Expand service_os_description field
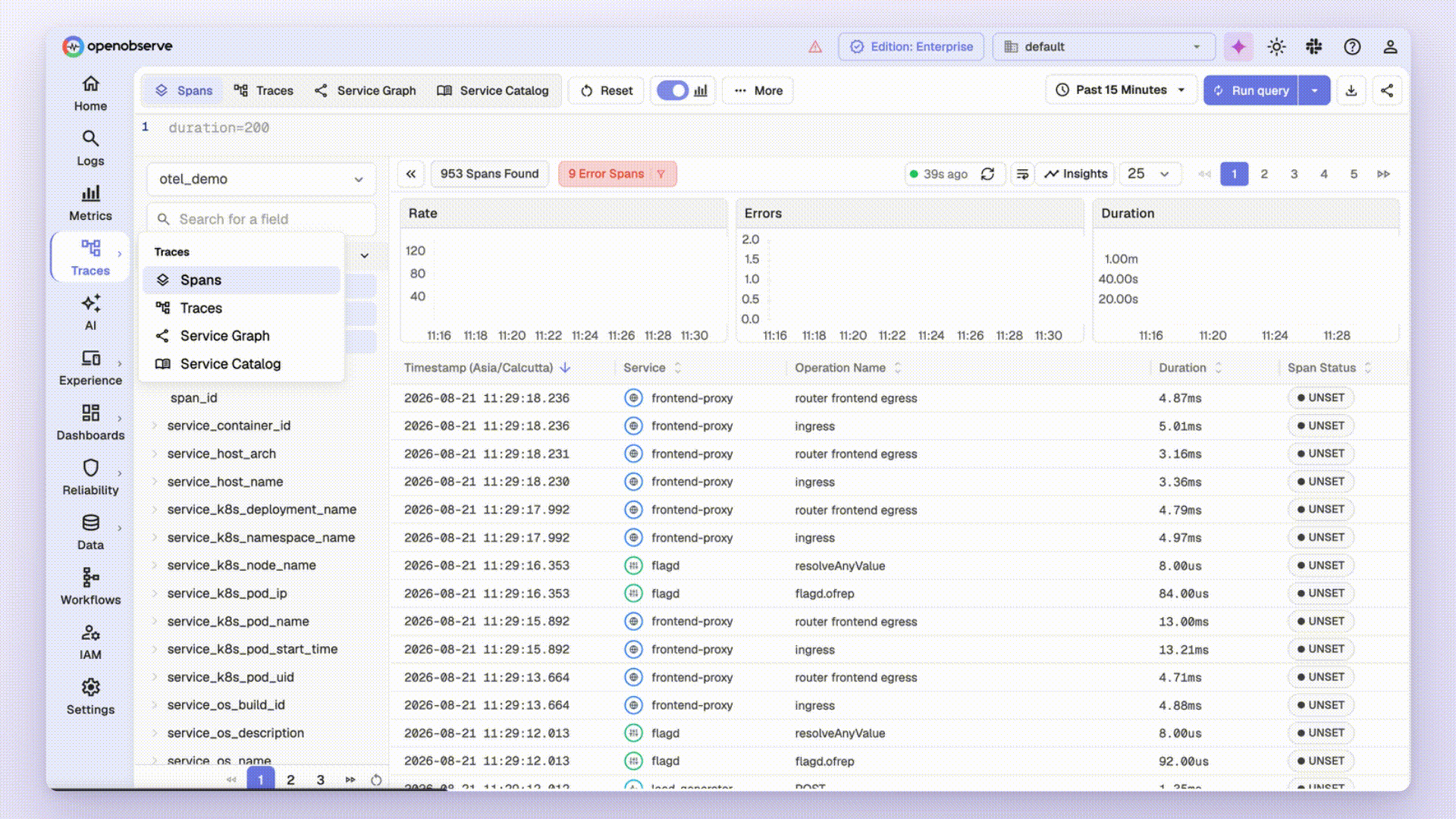This screenshot has width=1456, height=819. pyautogui.click(x=155, y=733)
